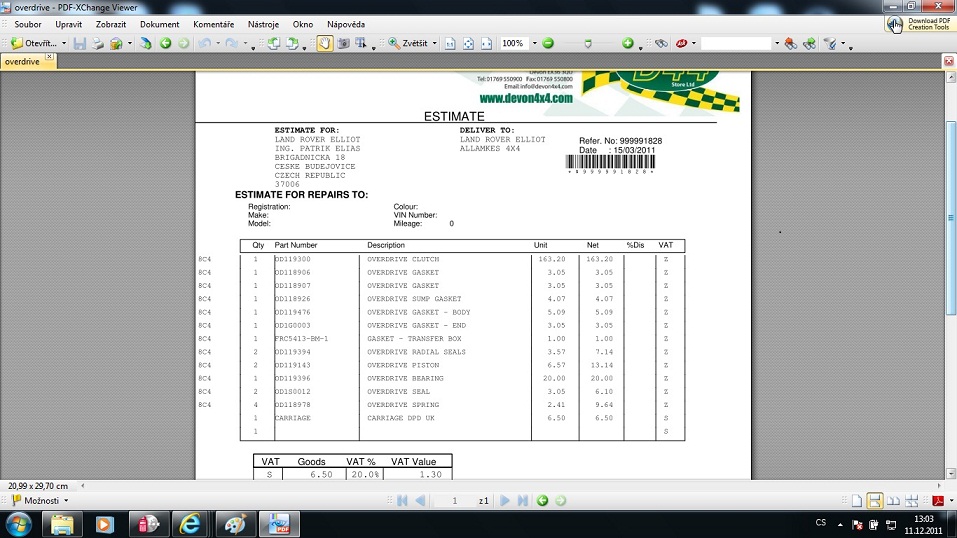Click the Actual Size page icon
The image size is (957, 538).
click(x=450, y=44)
